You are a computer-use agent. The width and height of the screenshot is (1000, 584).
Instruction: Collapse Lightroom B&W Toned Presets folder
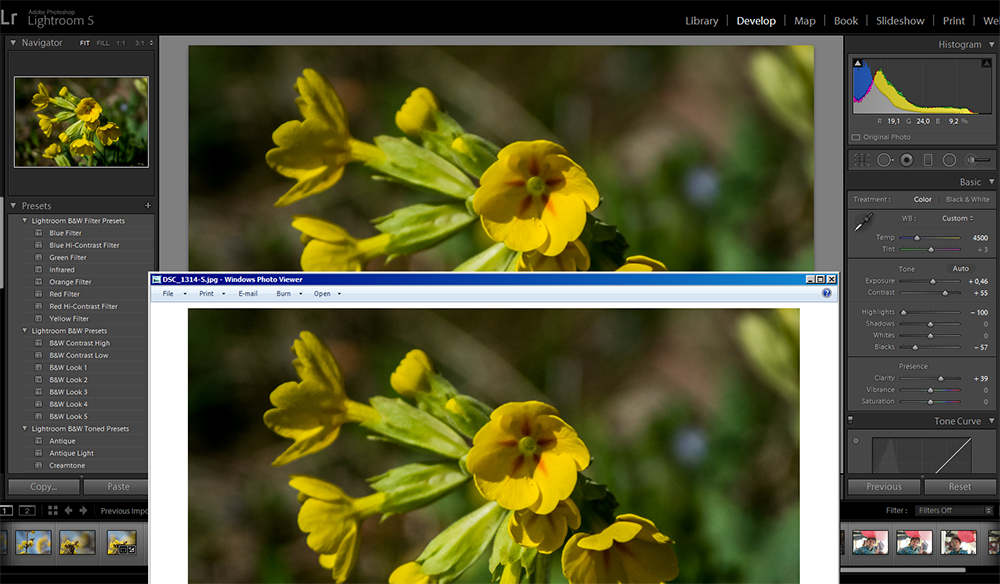[25, 428]
